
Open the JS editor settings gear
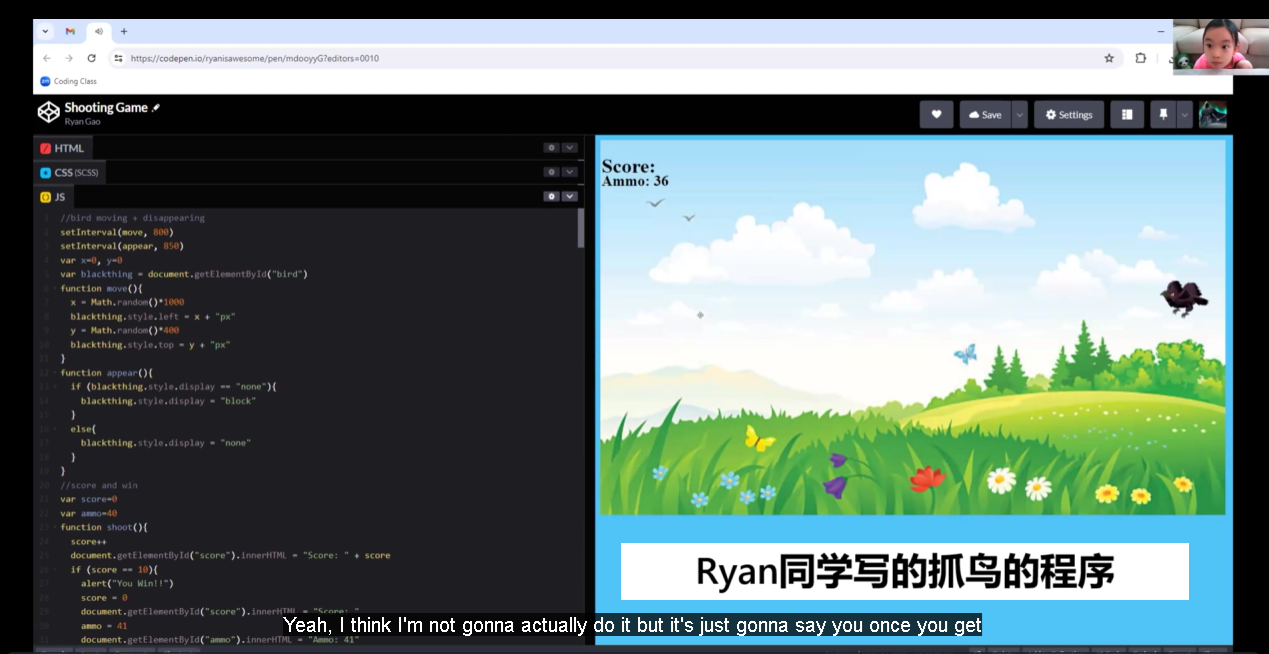550,197
